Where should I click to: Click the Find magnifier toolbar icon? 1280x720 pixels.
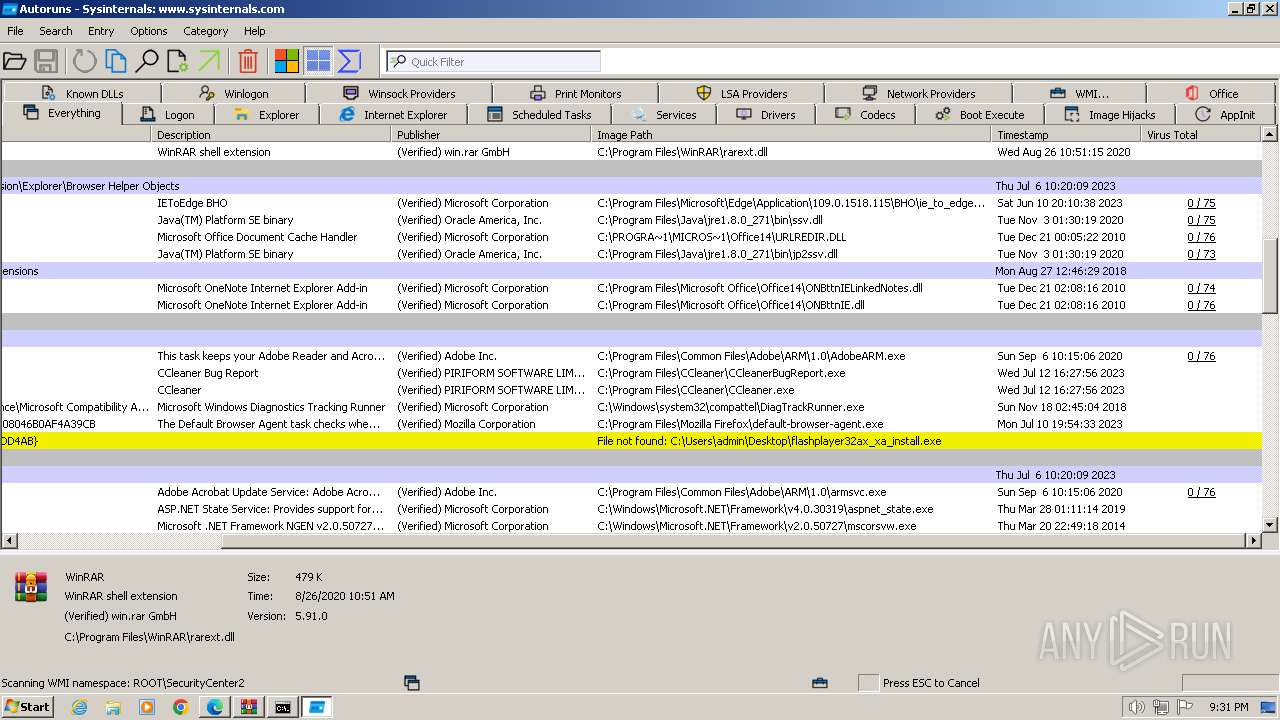coord(147,61)
